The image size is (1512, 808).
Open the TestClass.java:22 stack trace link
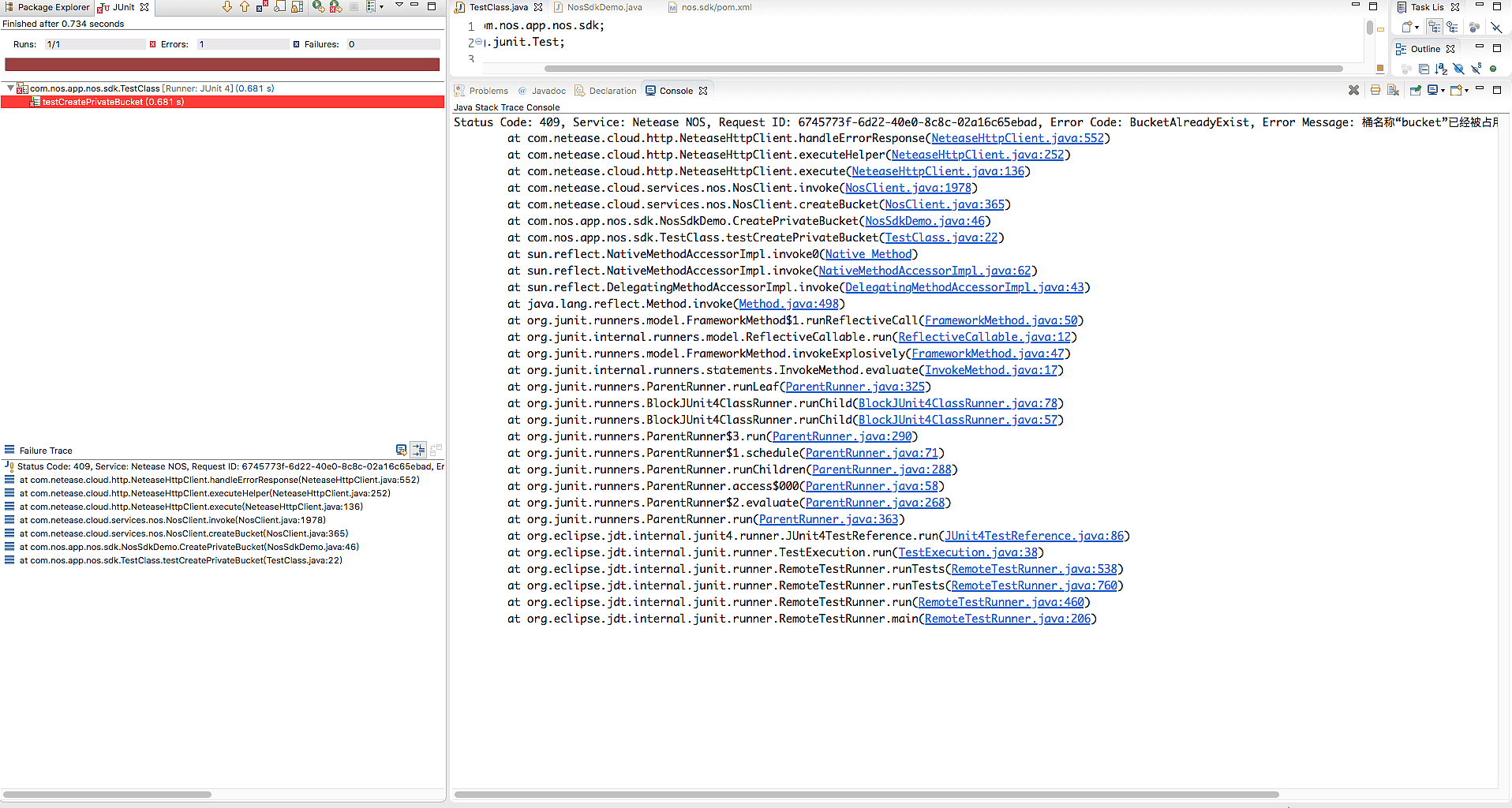point(941,238)
